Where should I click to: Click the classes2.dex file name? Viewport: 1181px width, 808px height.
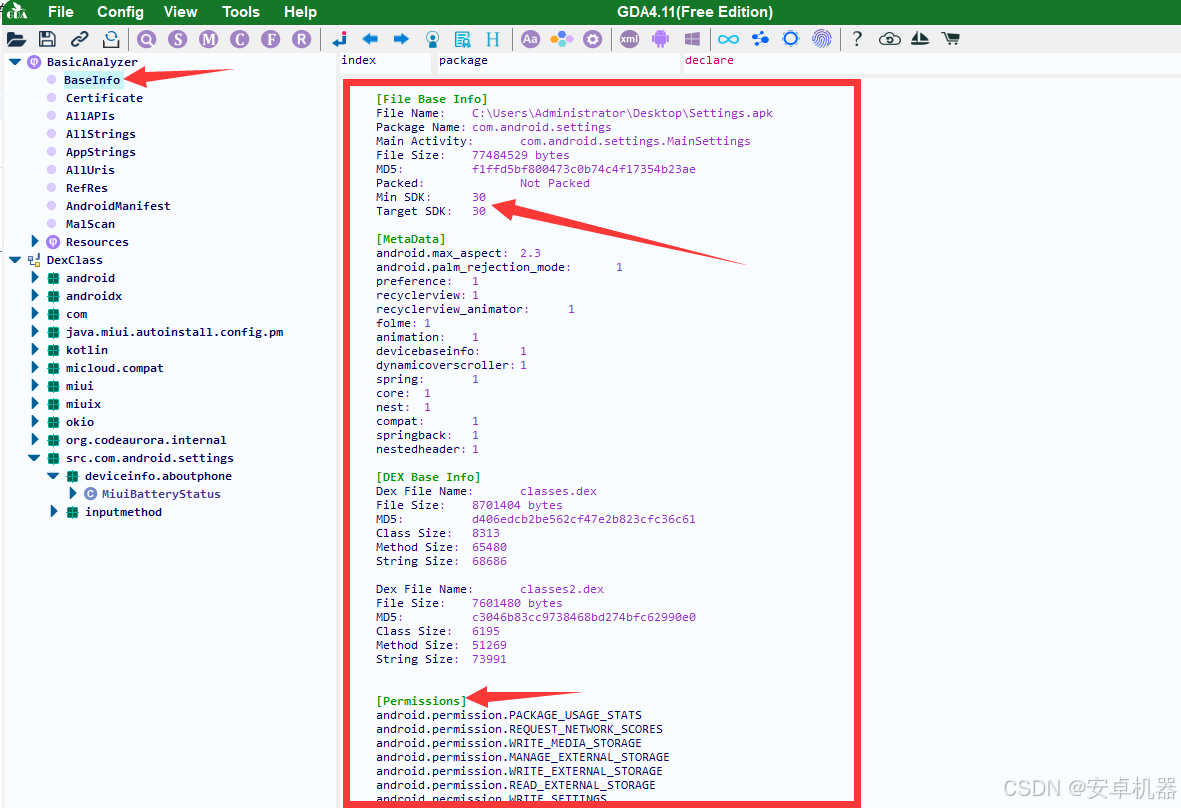(x=562, y=589)
